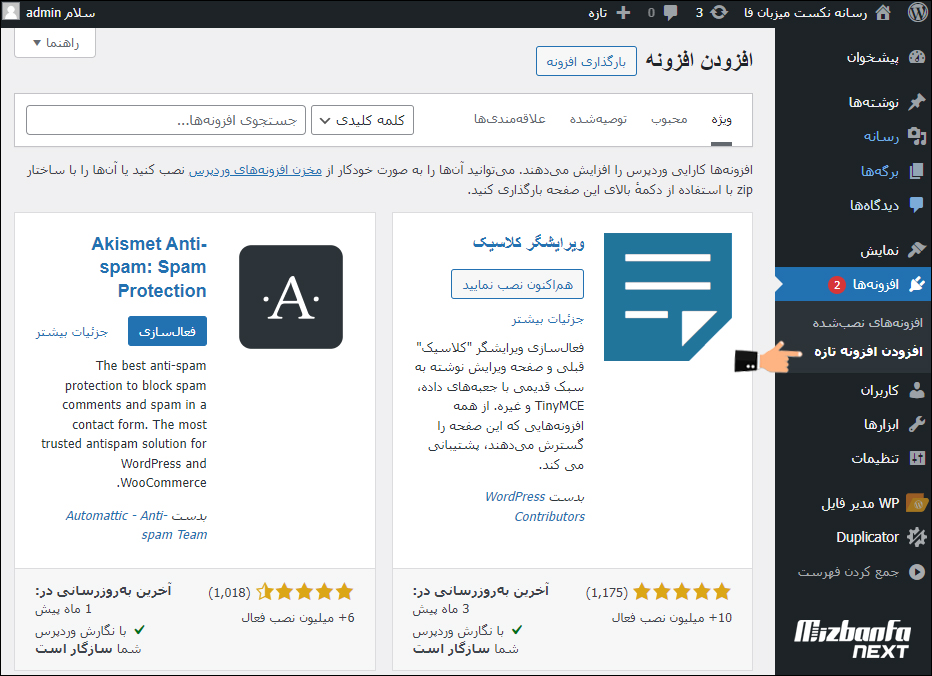The image size is (932, 676).
Task: Open the comments bubble icon in admin bar
Action: (x=670, y=12)
